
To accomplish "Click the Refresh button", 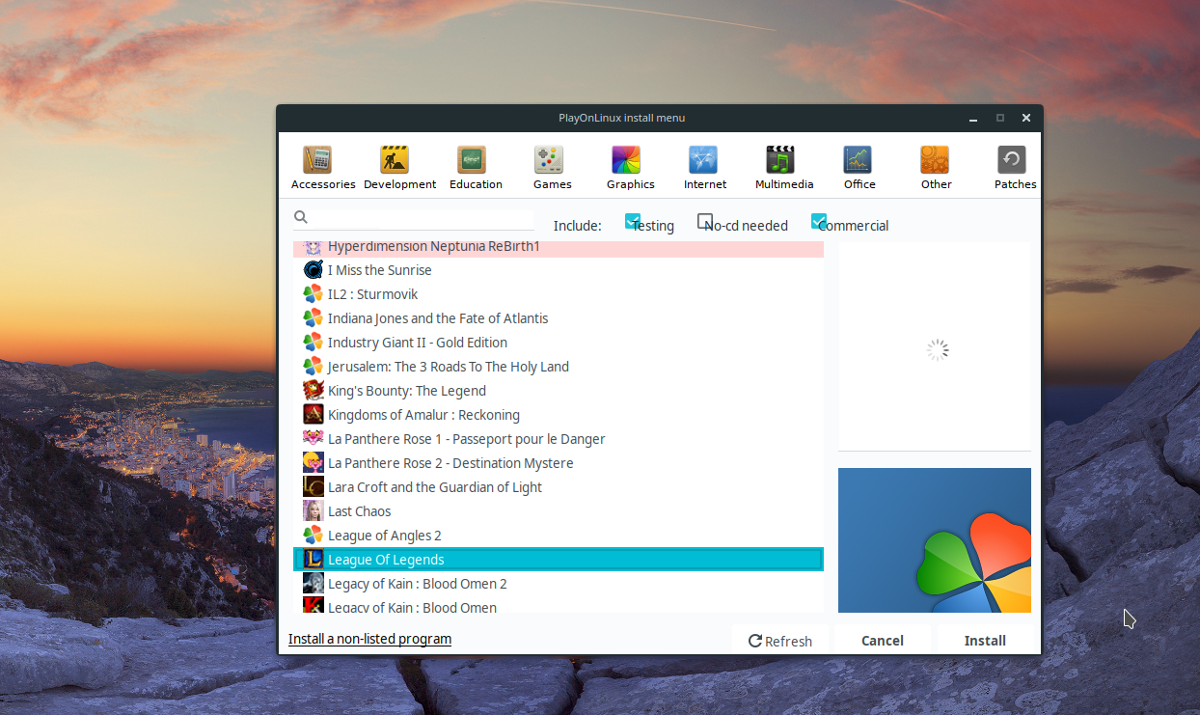I will (x=780, y=641).
